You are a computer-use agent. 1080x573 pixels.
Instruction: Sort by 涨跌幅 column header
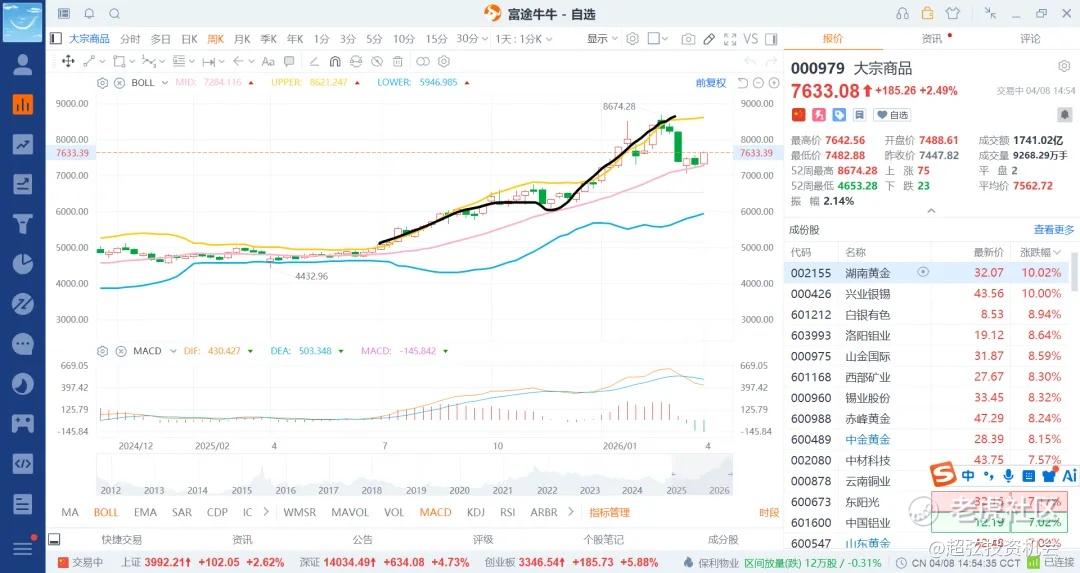point(1040,252)
